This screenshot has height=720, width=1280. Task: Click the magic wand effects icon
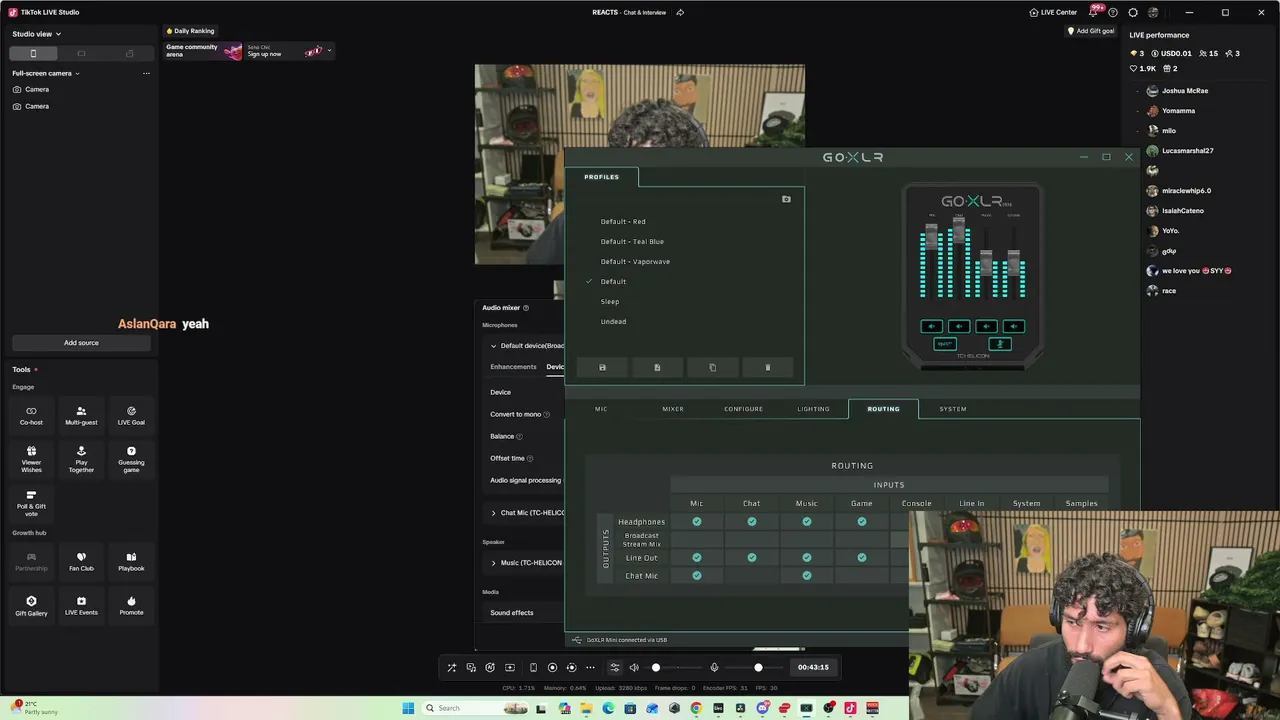452,667
